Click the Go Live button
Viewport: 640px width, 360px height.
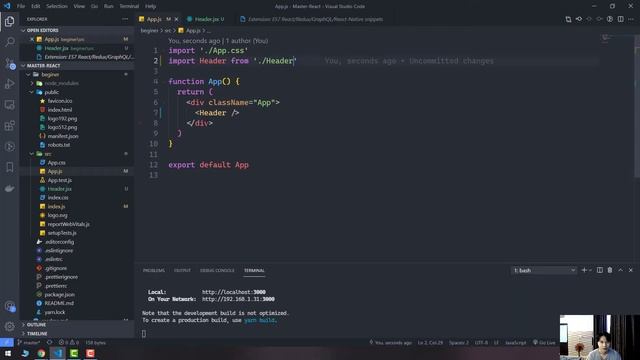coord(544,342)
